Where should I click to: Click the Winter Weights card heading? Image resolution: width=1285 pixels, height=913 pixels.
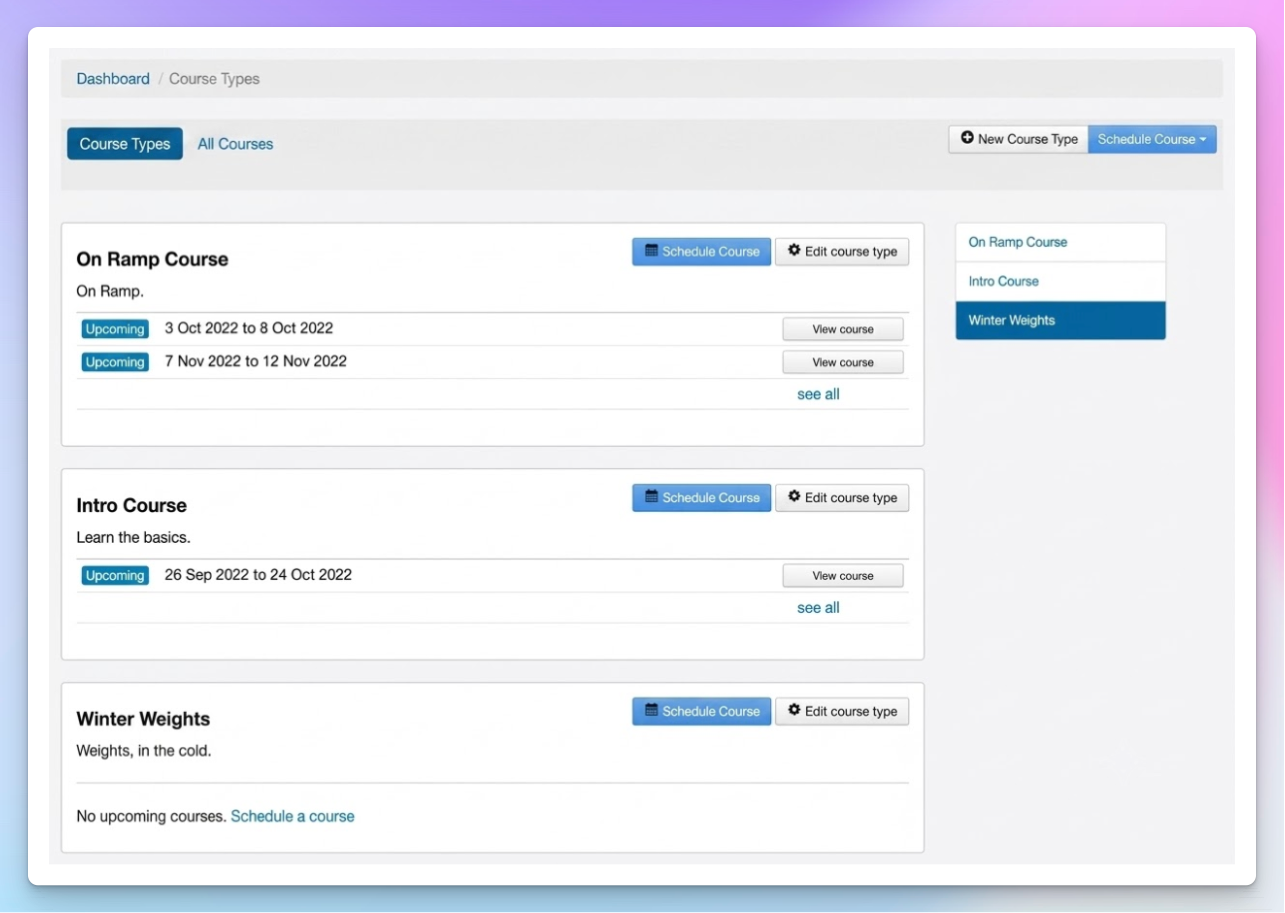click(x=143, y=719)
